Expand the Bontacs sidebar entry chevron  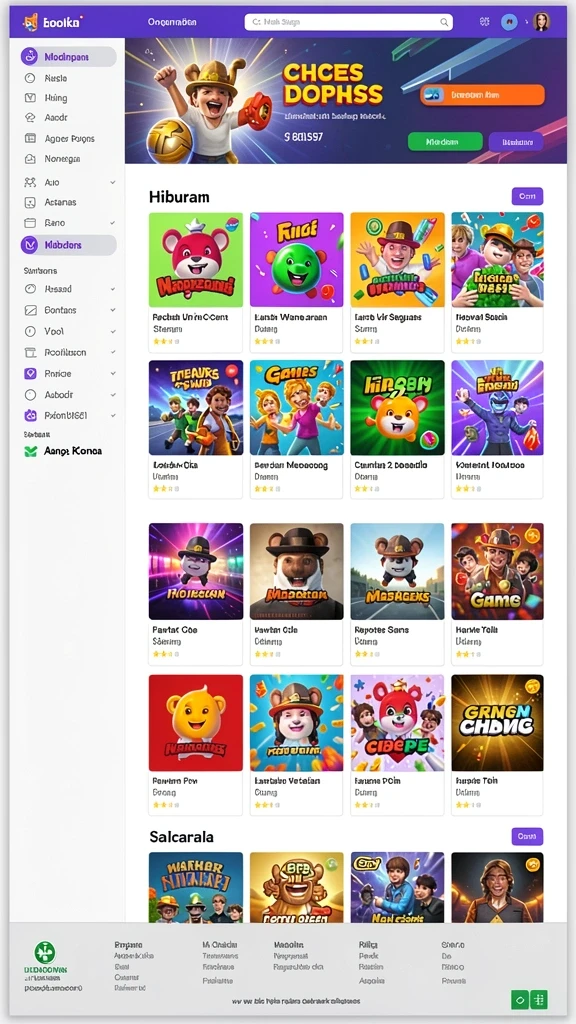pos(112,310)
